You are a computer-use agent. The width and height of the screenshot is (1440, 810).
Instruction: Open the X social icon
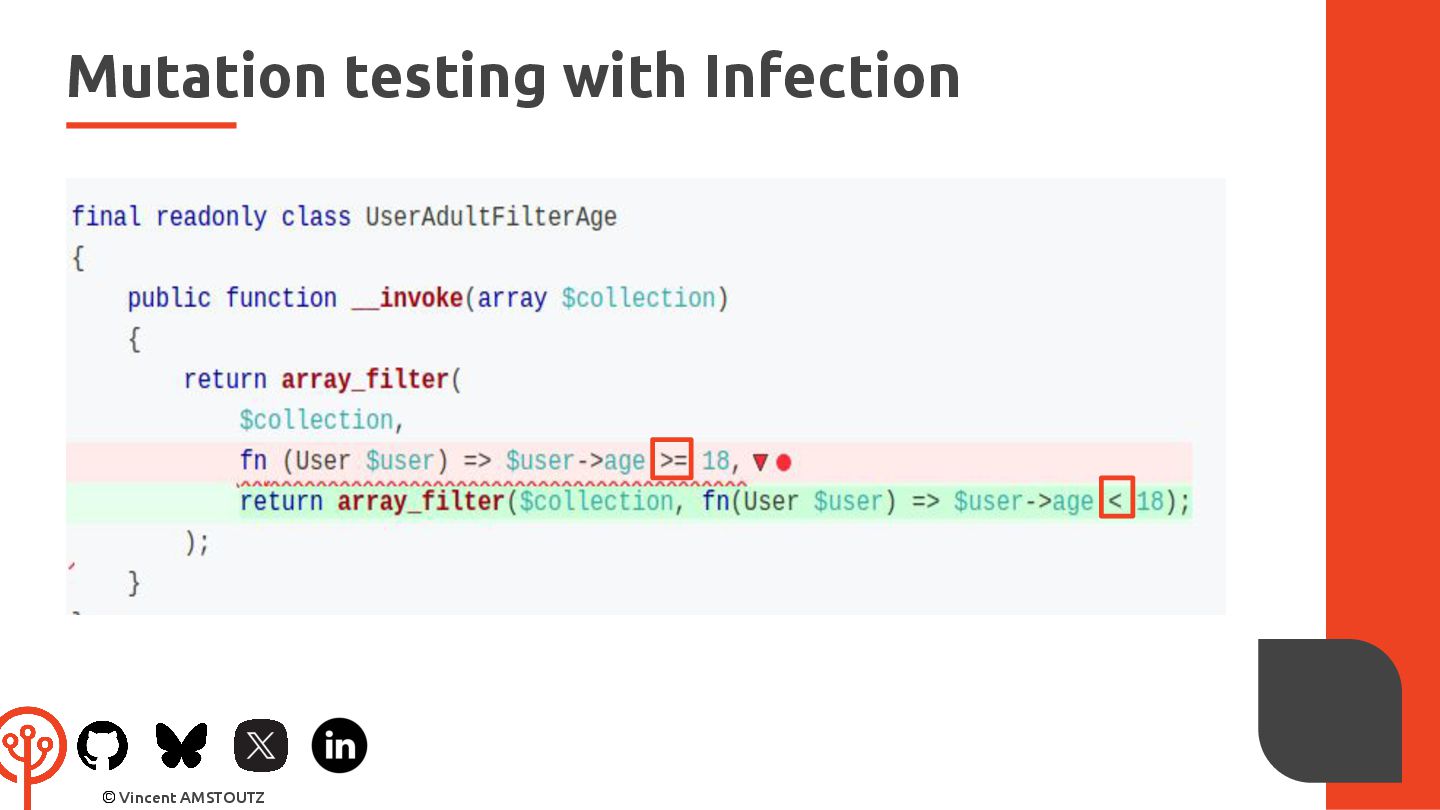click(260, 745)
